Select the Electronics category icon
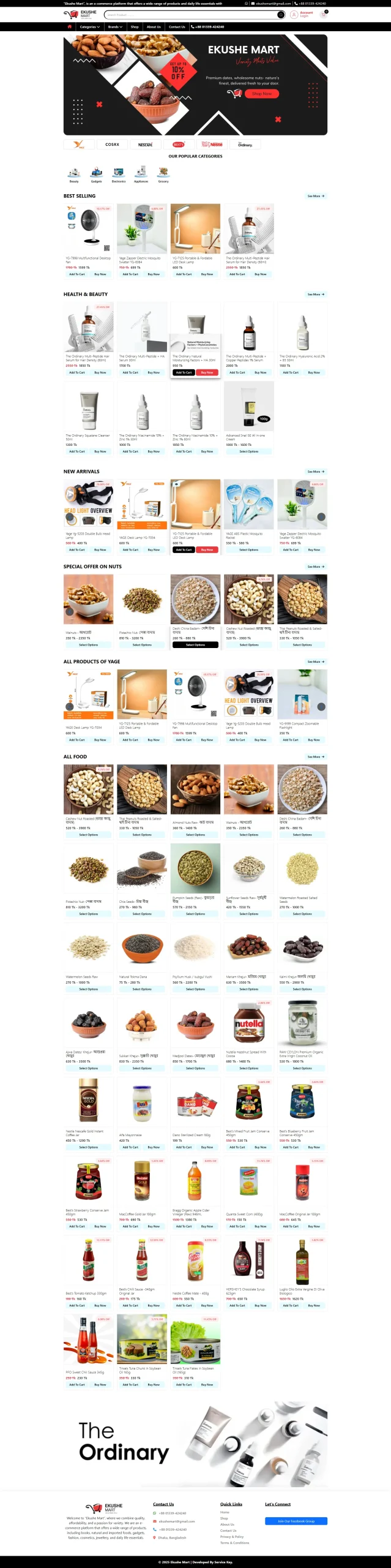This screenshot has height=1568, width=391. point(119,172)
